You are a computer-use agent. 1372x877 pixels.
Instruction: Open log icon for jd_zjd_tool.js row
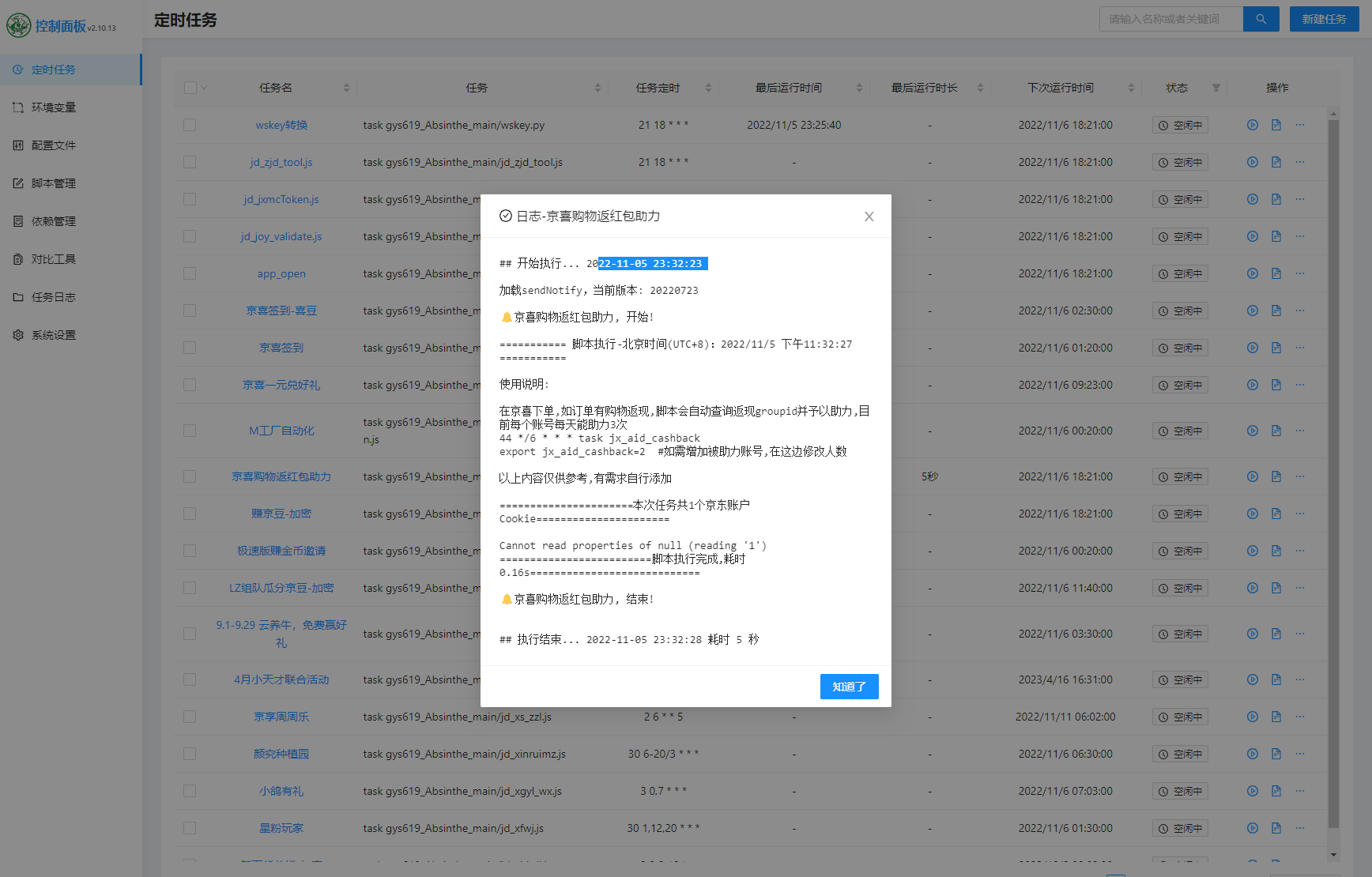[x=1276, y=162]
